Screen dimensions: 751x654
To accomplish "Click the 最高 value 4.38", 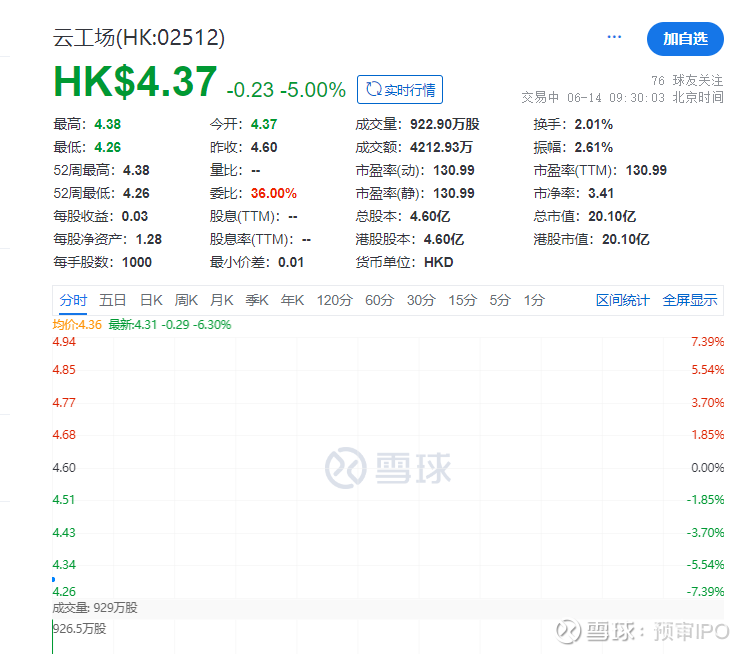I will point(107,125).
